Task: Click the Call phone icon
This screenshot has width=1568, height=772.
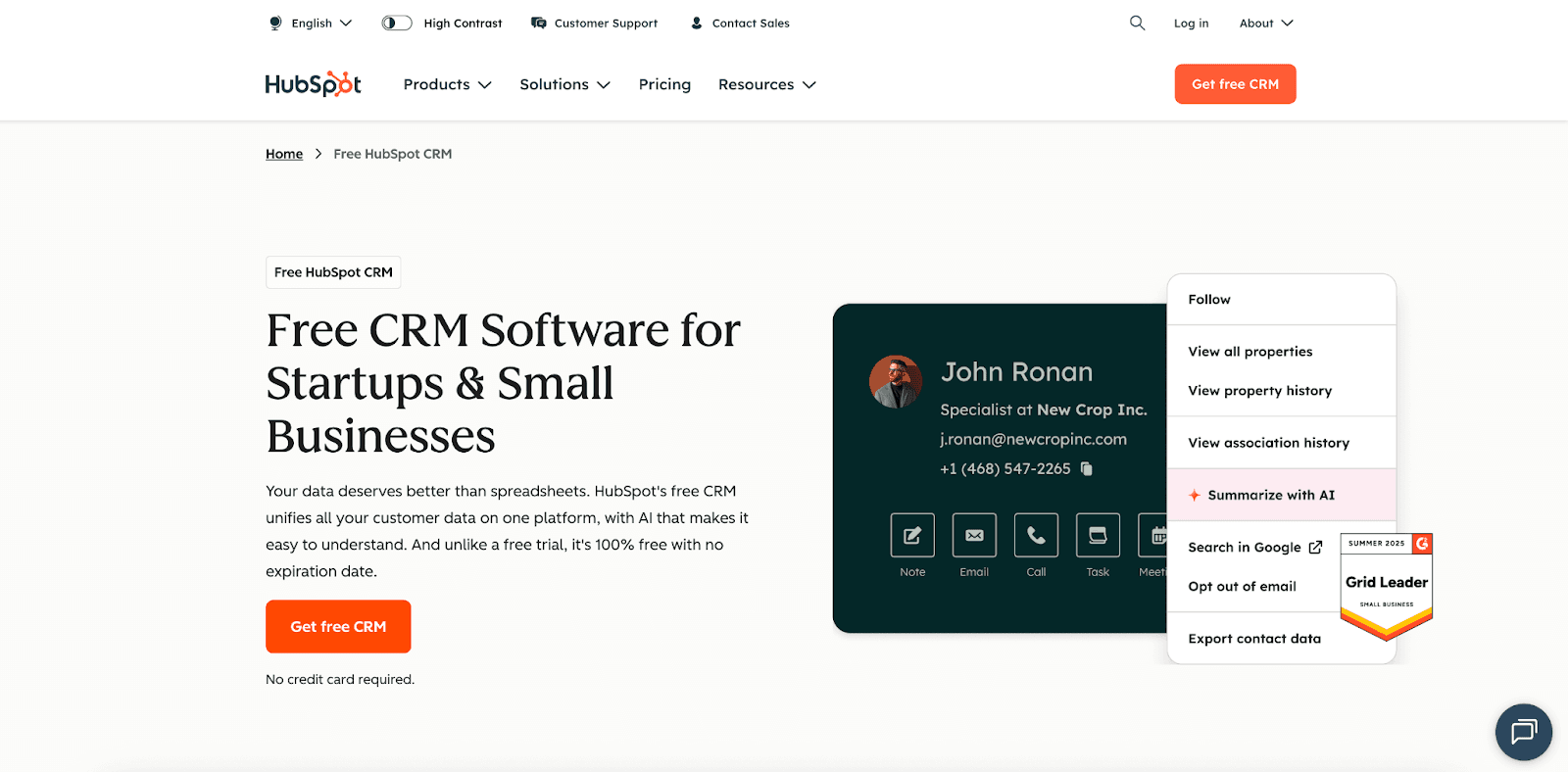Action: [1036, 535]
